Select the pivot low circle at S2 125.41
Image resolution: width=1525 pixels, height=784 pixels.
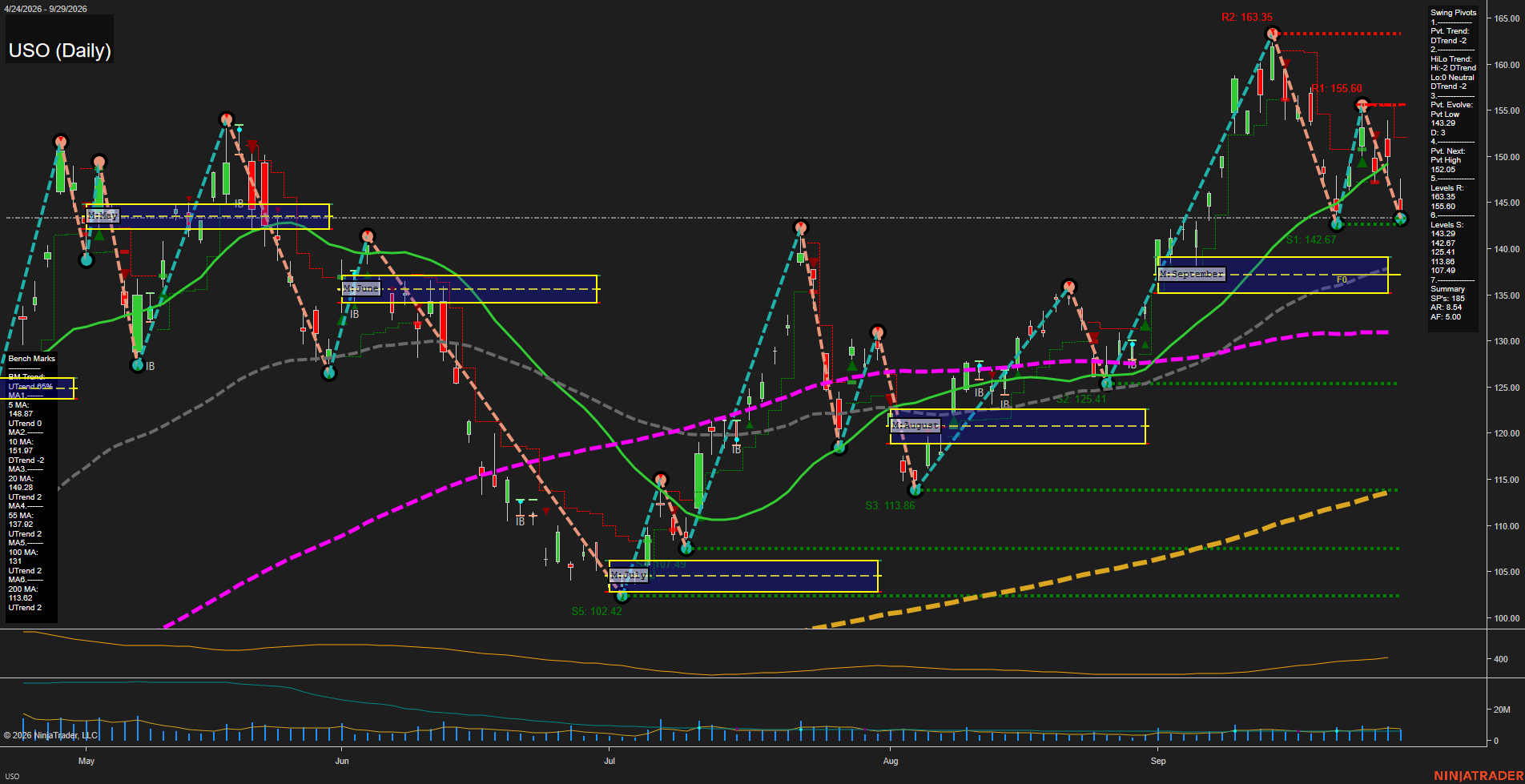pos(1107,384)
